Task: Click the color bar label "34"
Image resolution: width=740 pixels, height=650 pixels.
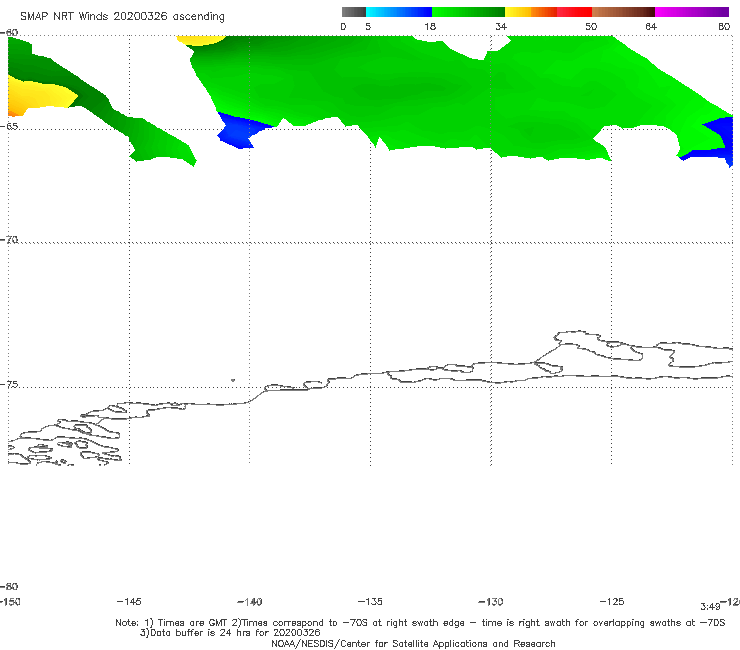Action: 501,26
